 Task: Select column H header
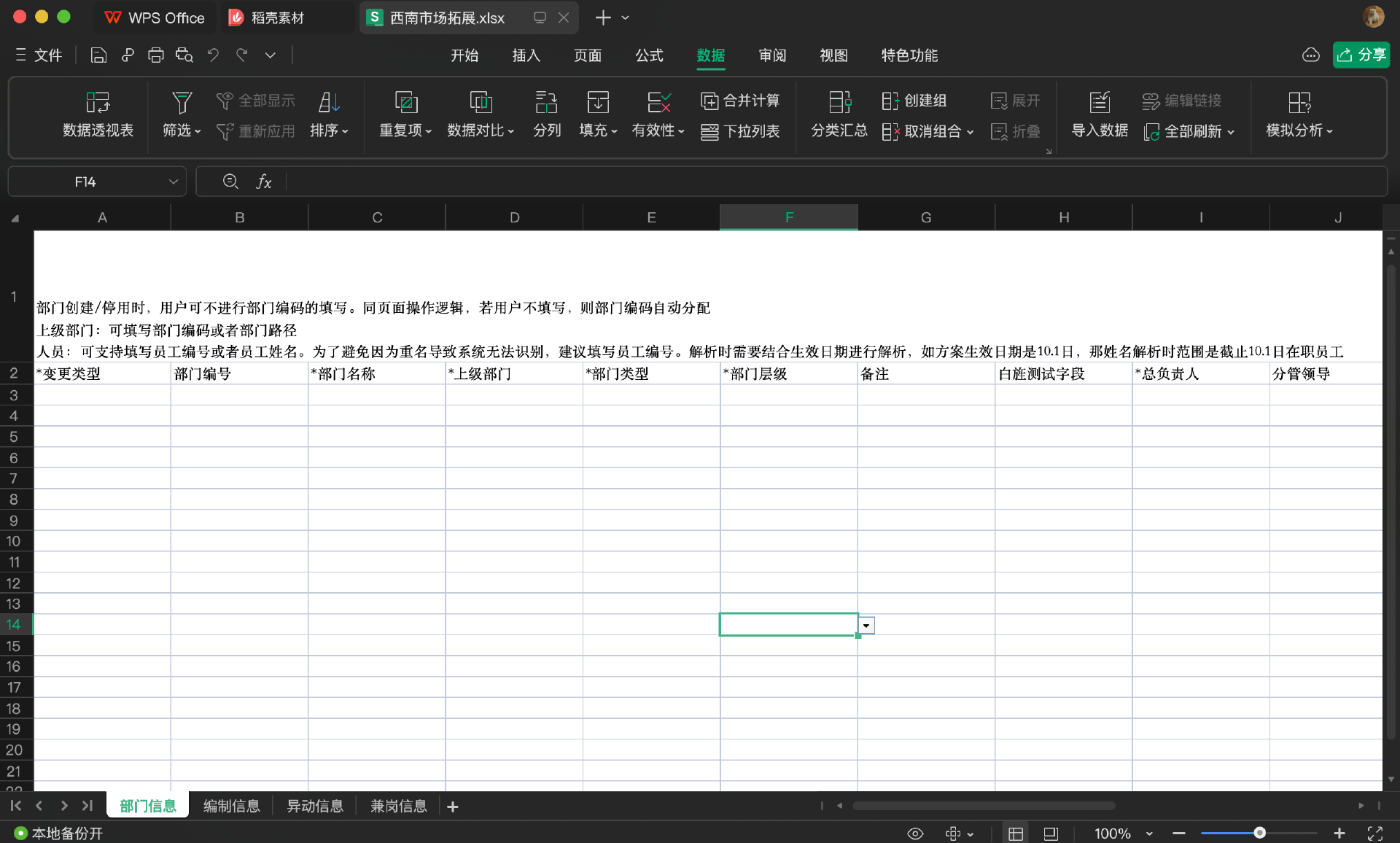(x=1063, y=217)
